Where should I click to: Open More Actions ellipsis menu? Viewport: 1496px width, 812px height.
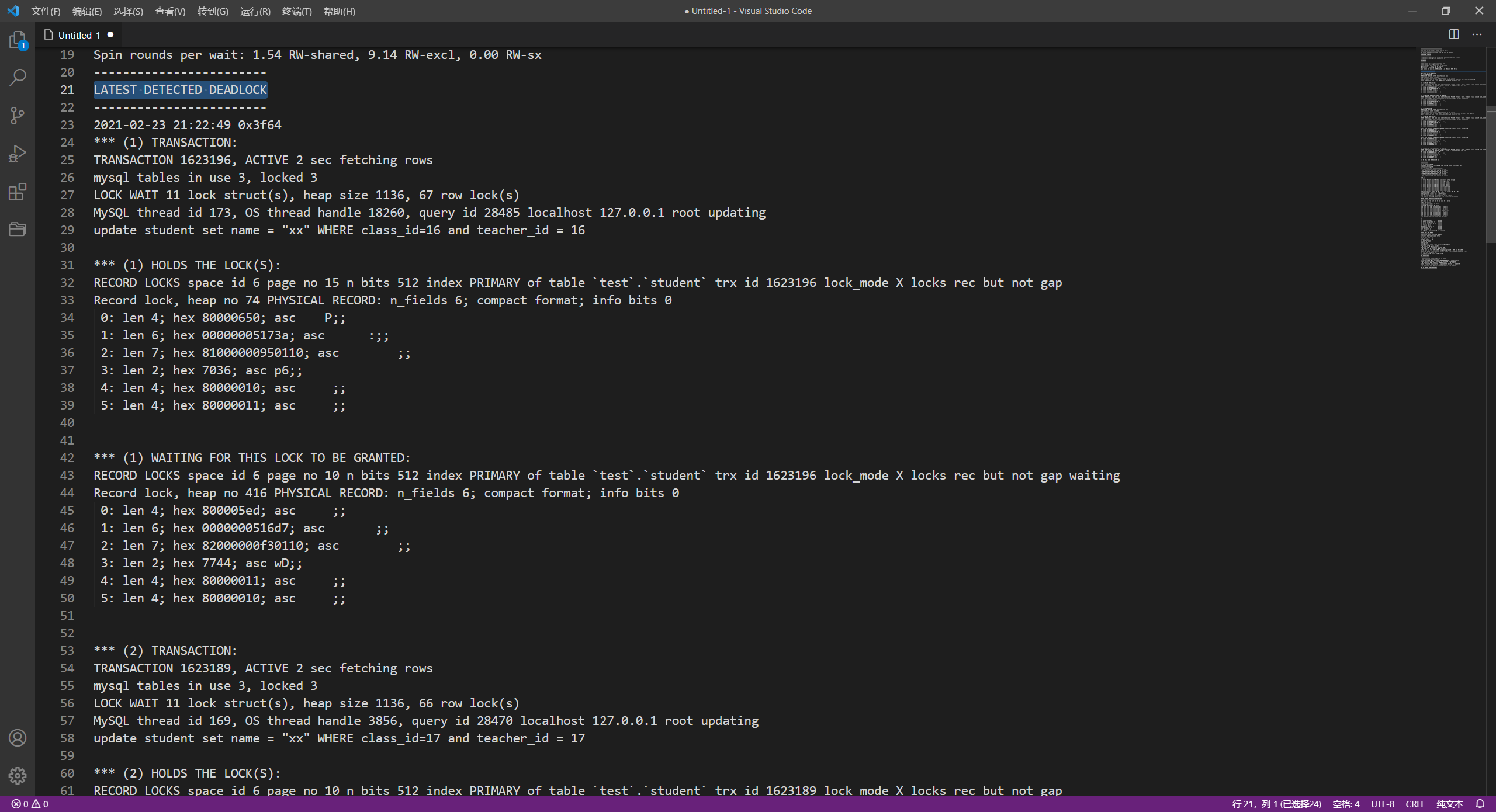click(1477, 34)
